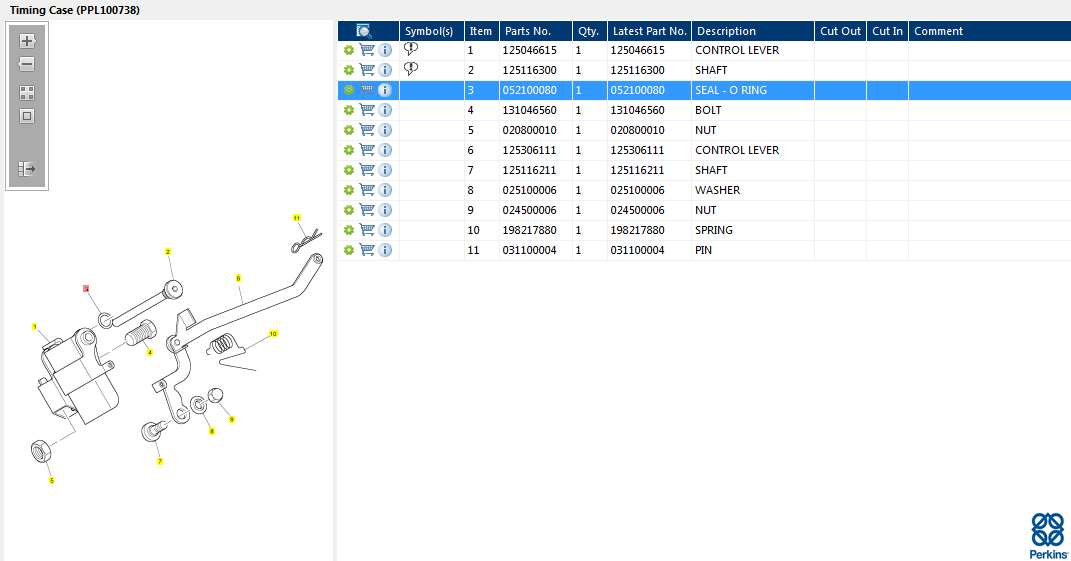Fit diagram to window icon
The height and width of the screenshot is (561, 1071).
point(27,116)
